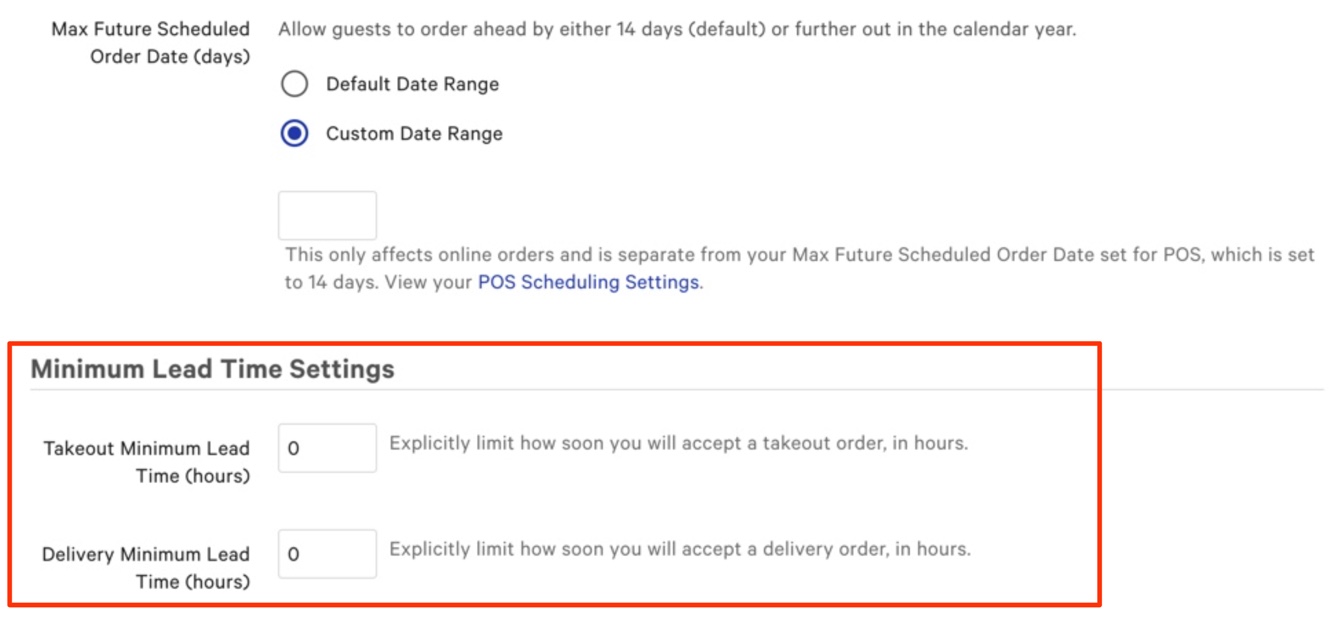
Task: Click the delivery order lead time description
Action: coord(680,549)
